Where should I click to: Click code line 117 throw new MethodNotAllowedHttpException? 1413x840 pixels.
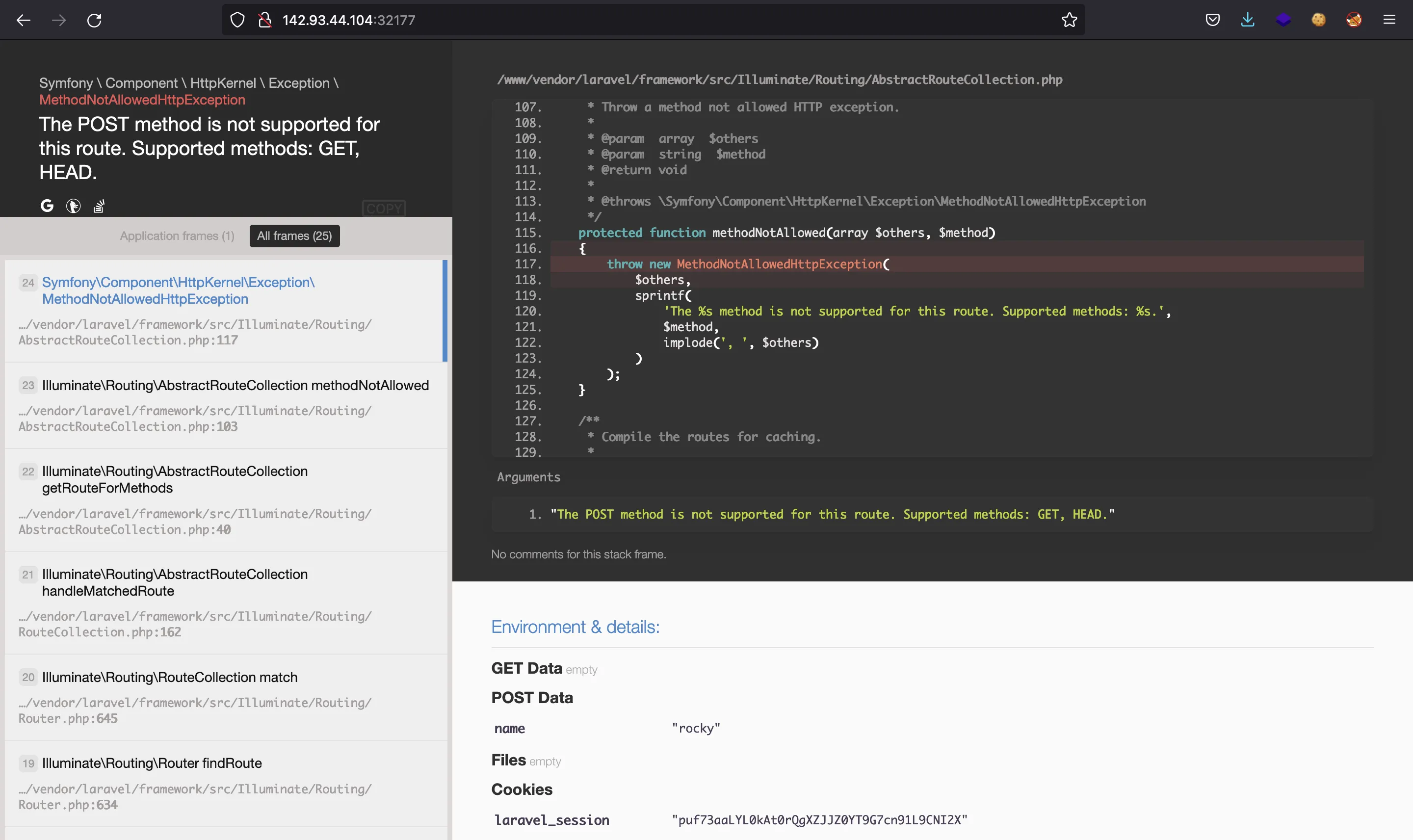pos(956,264)
